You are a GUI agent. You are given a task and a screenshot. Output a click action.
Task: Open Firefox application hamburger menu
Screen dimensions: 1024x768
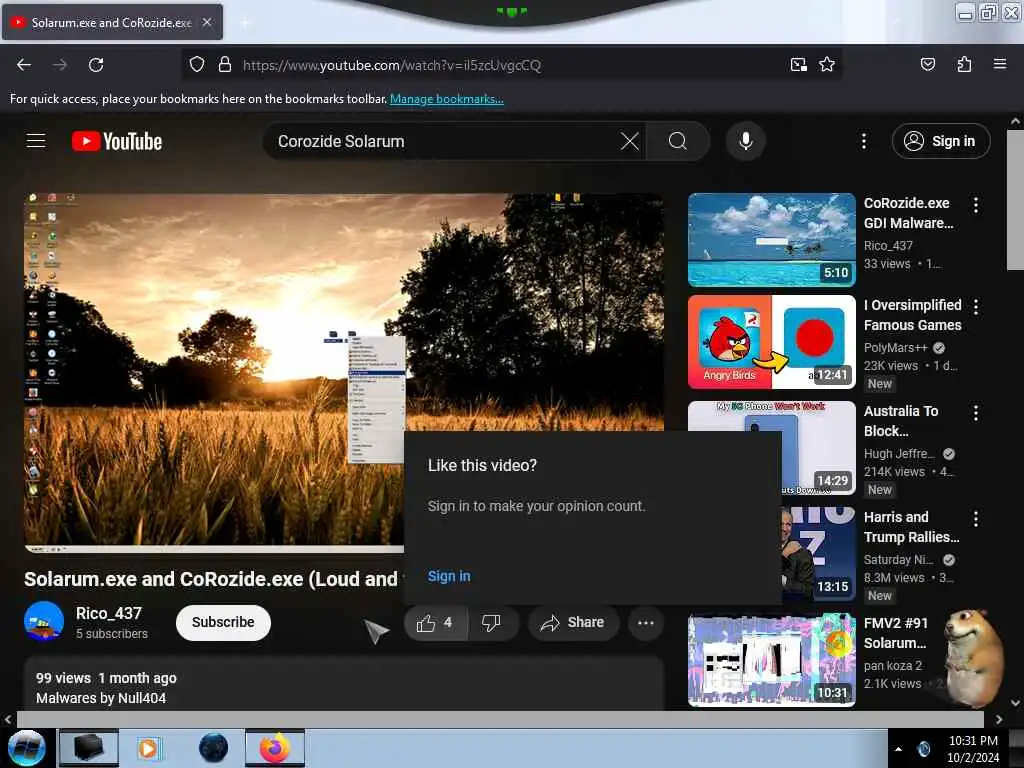999,65
